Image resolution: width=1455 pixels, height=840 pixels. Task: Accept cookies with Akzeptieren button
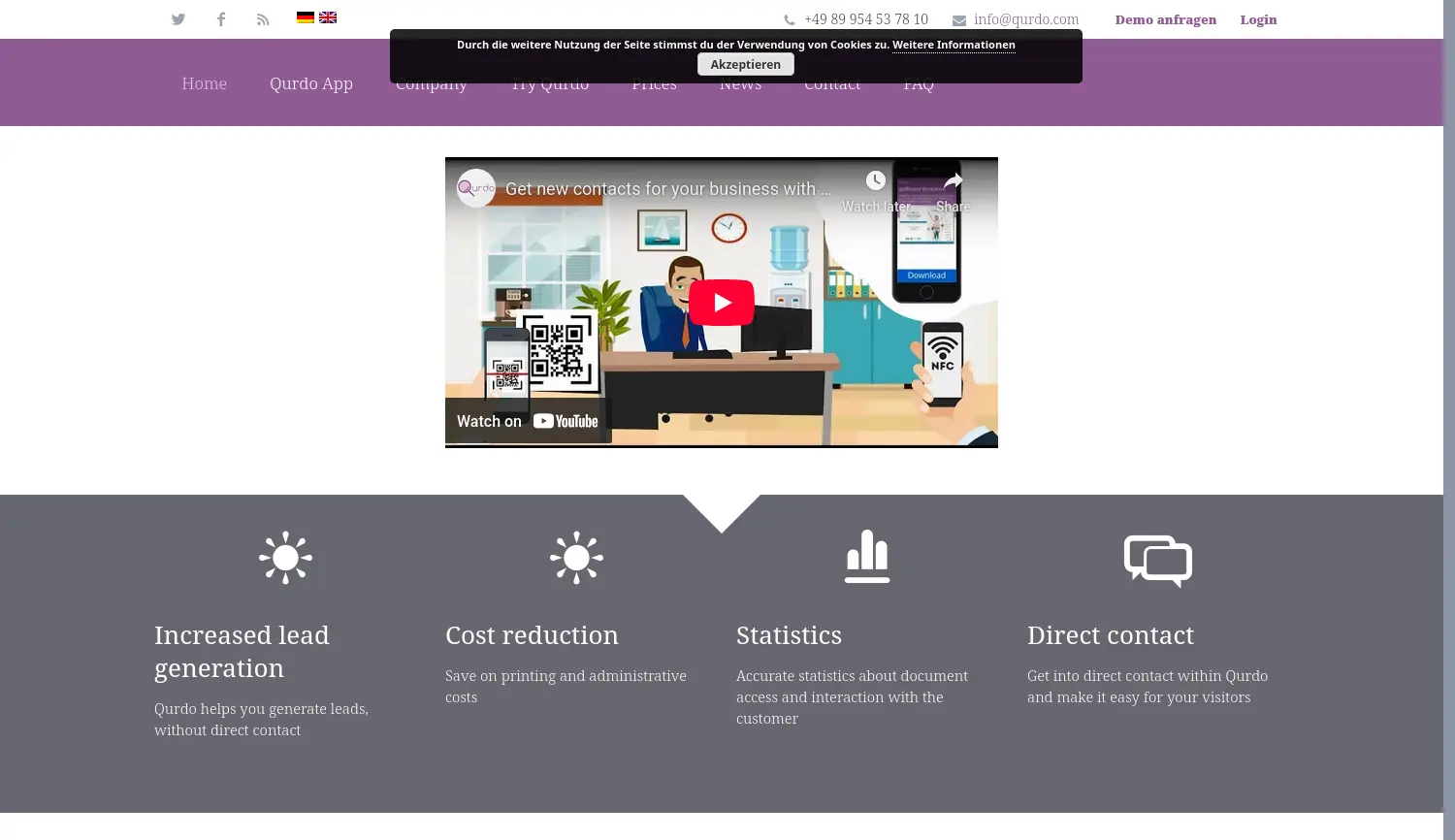coord(746,64)
